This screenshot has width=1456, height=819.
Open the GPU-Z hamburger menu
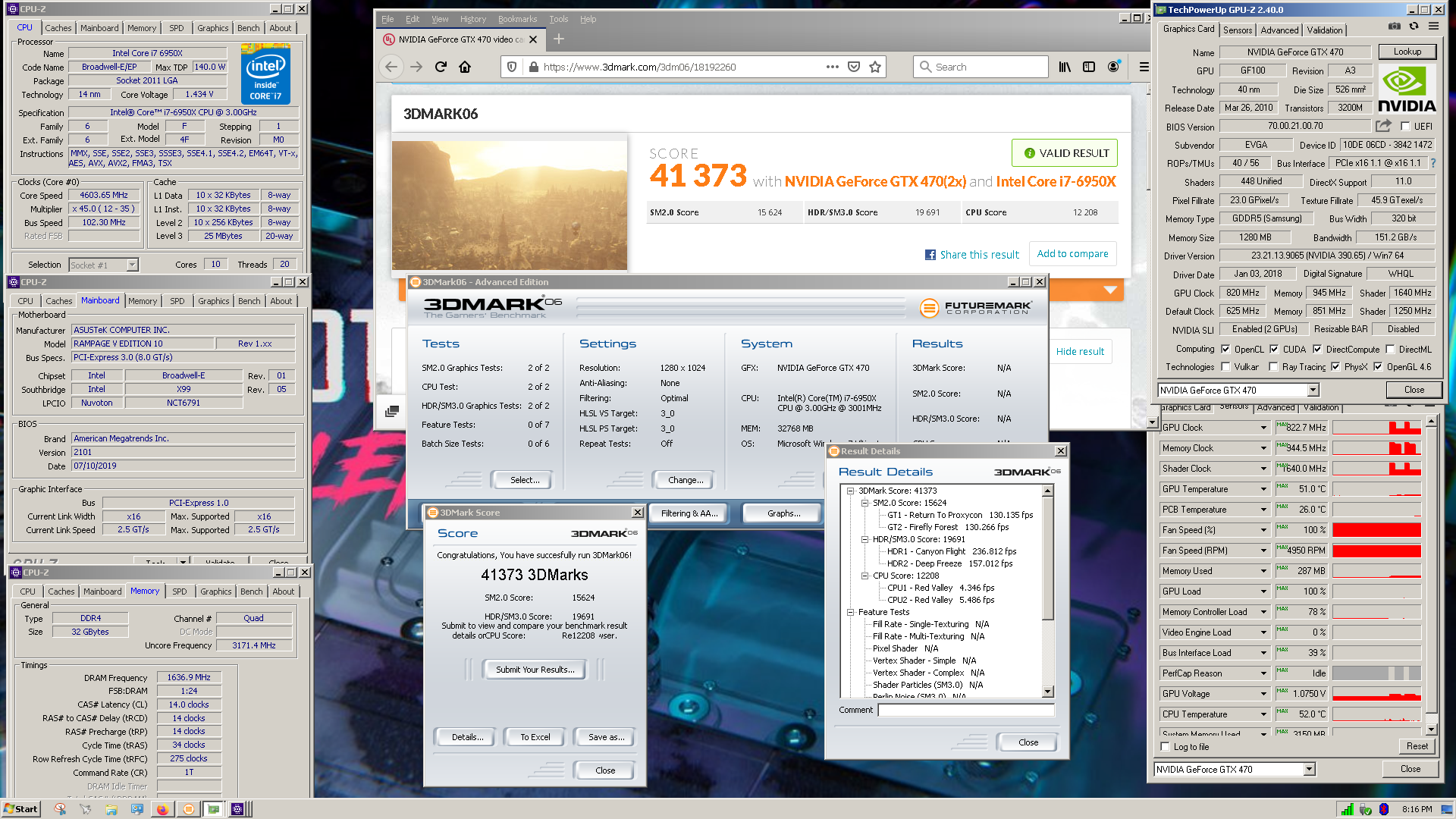click(1433, 27)
